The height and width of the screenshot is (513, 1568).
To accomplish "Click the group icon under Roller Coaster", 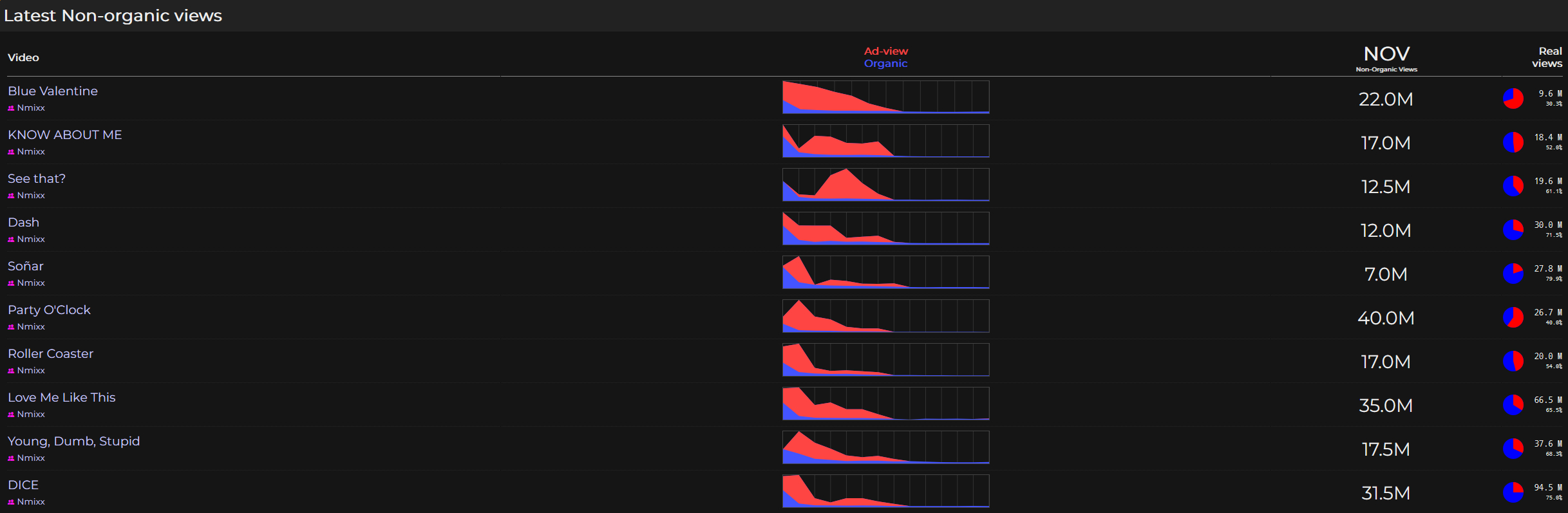I will (11, 371).
